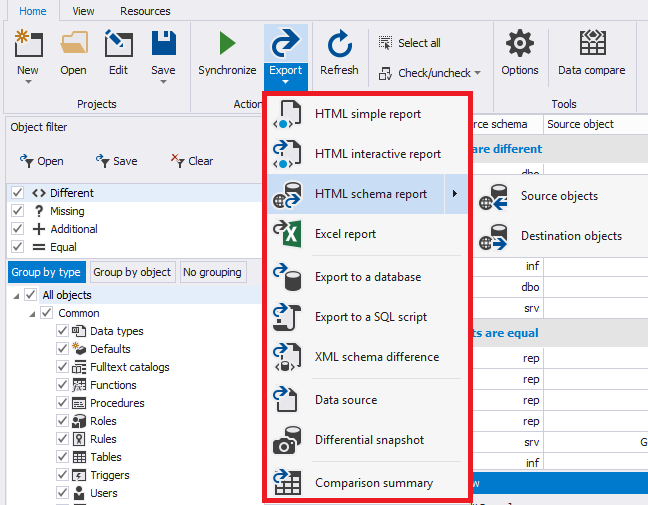Click the Edit project icon
Viewport: 648px width, 505px height.
tap(119, 43)
